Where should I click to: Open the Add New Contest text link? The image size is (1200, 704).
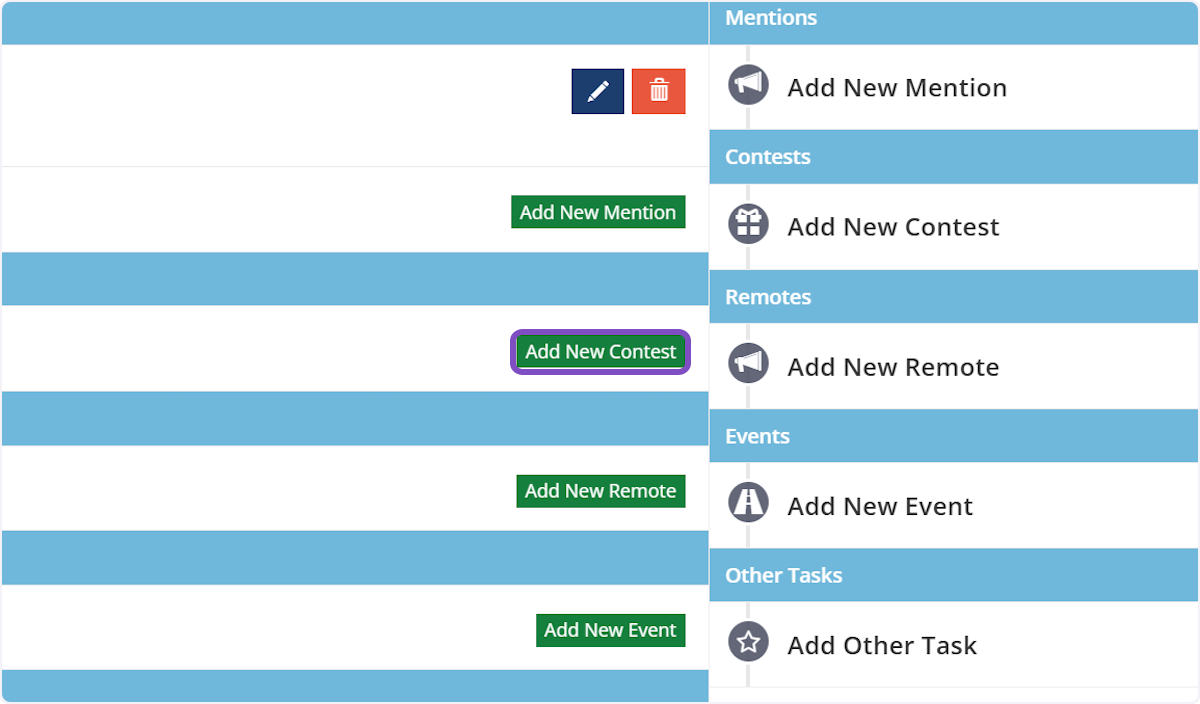coord(893,227)
